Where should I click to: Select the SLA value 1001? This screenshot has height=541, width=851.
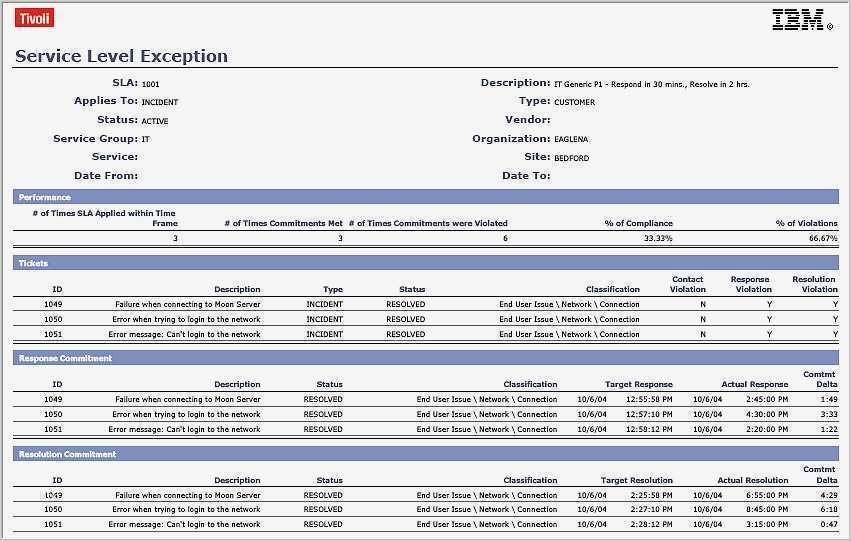(150, 84)
